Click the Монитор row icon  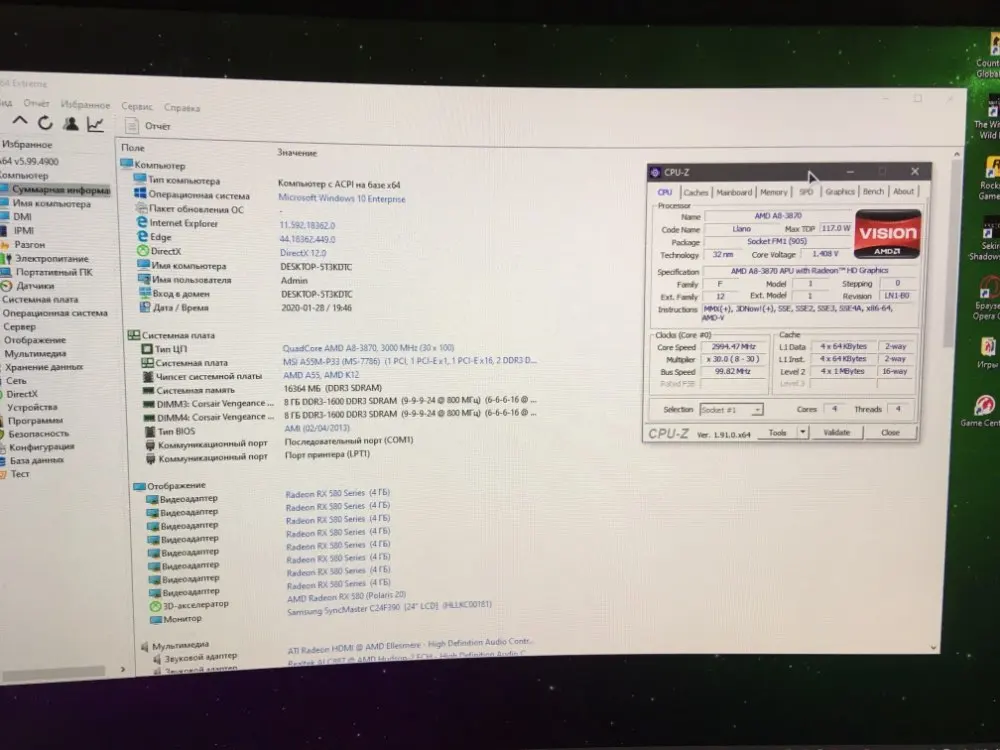tap(156, 619)
